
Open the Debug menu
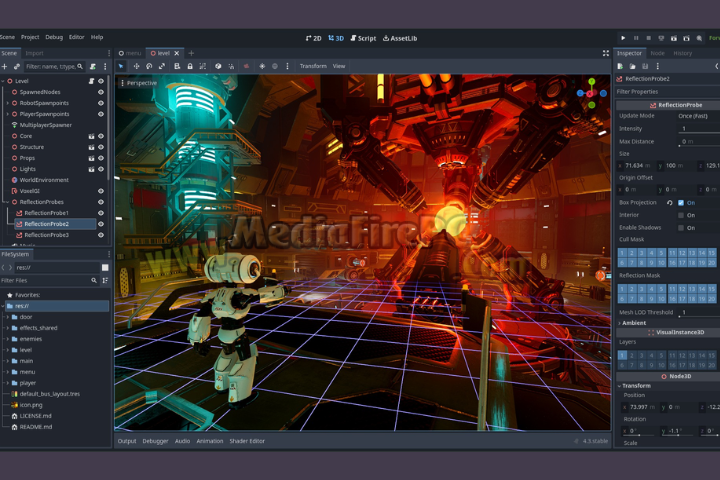pos(54,37)
